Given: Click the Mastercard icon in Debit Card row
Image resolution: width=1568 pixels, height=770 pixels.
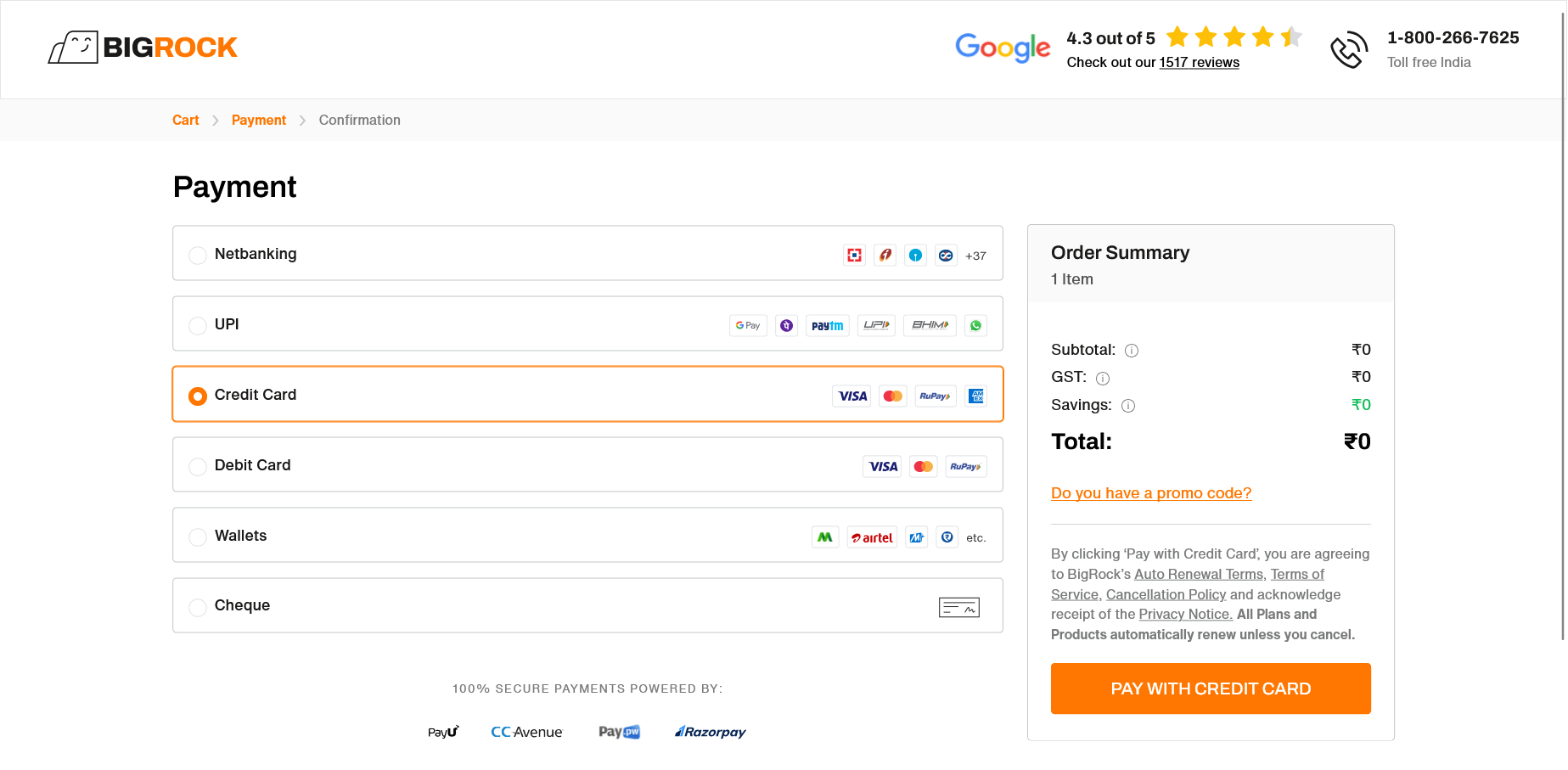Looking at the screenshot, I should [x=924, y=467].
